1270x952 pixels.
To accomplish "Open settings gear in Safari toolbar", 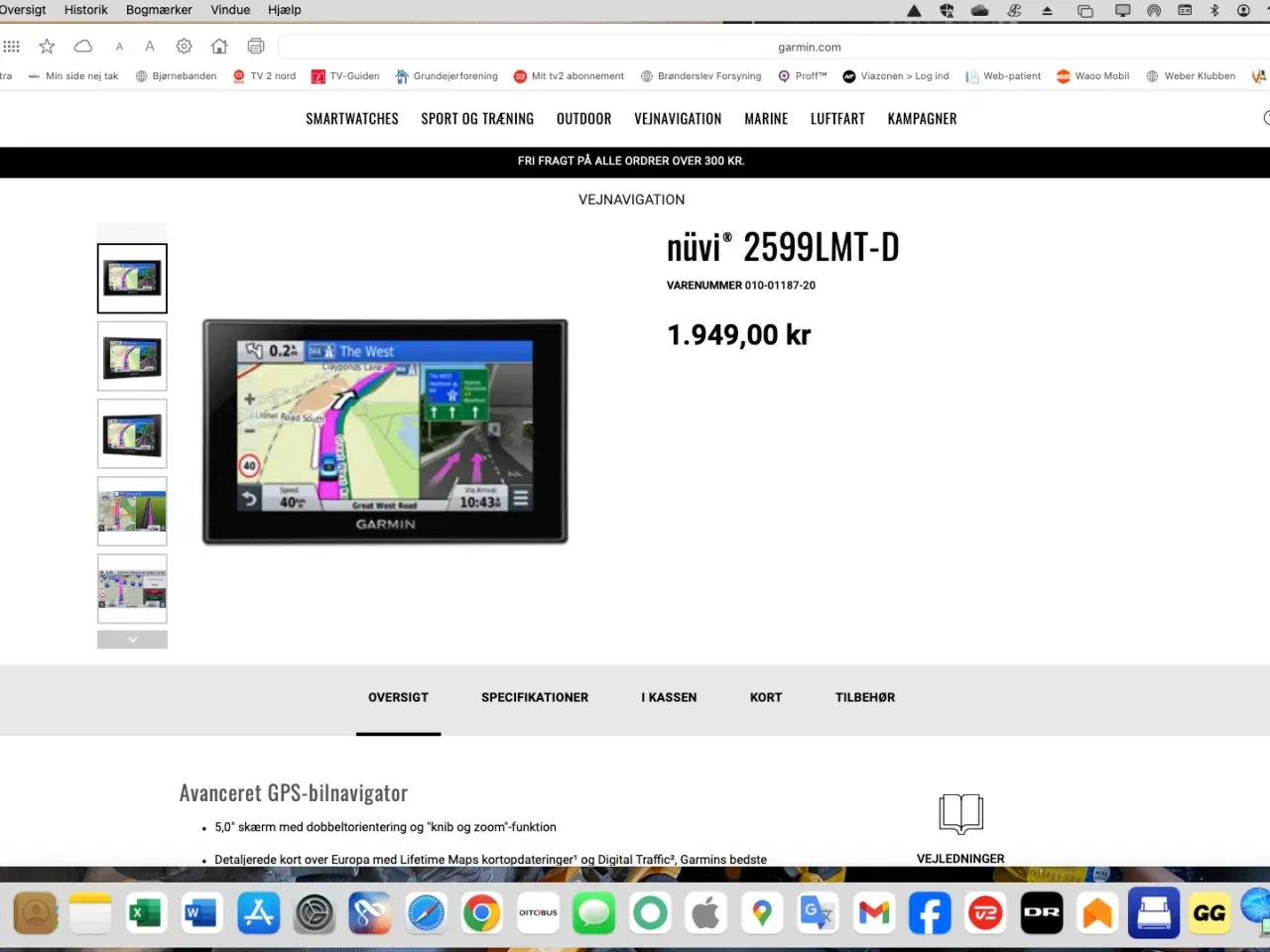I will click(185, 47).
